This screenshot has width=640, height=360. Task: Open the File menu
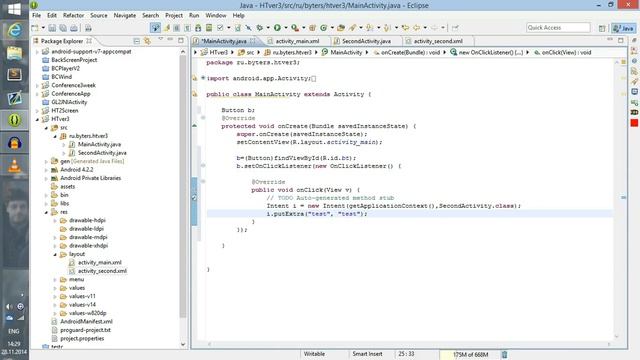(36, 15)
